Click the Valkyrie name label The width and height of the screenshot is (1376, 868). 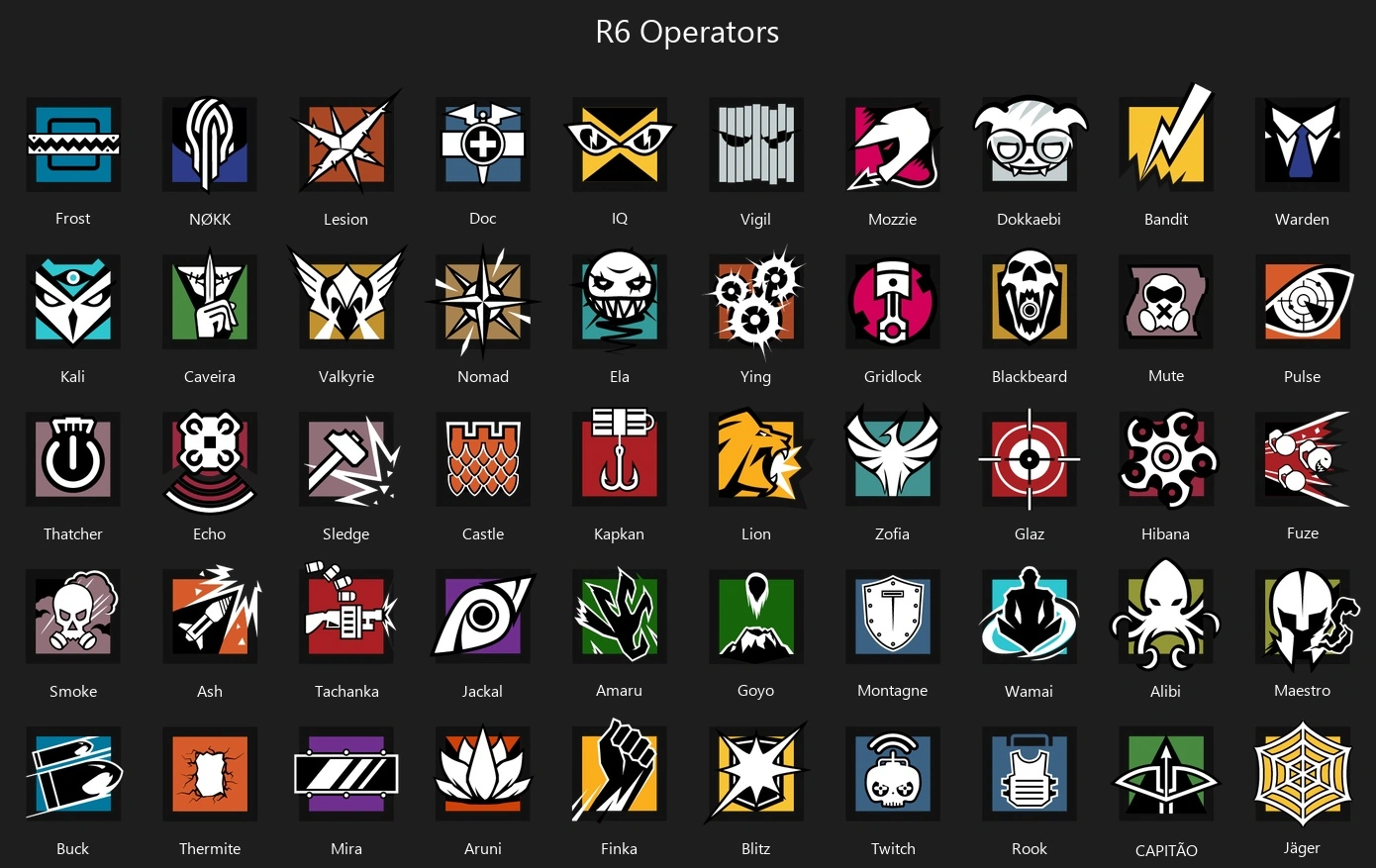tap(346, 376)
